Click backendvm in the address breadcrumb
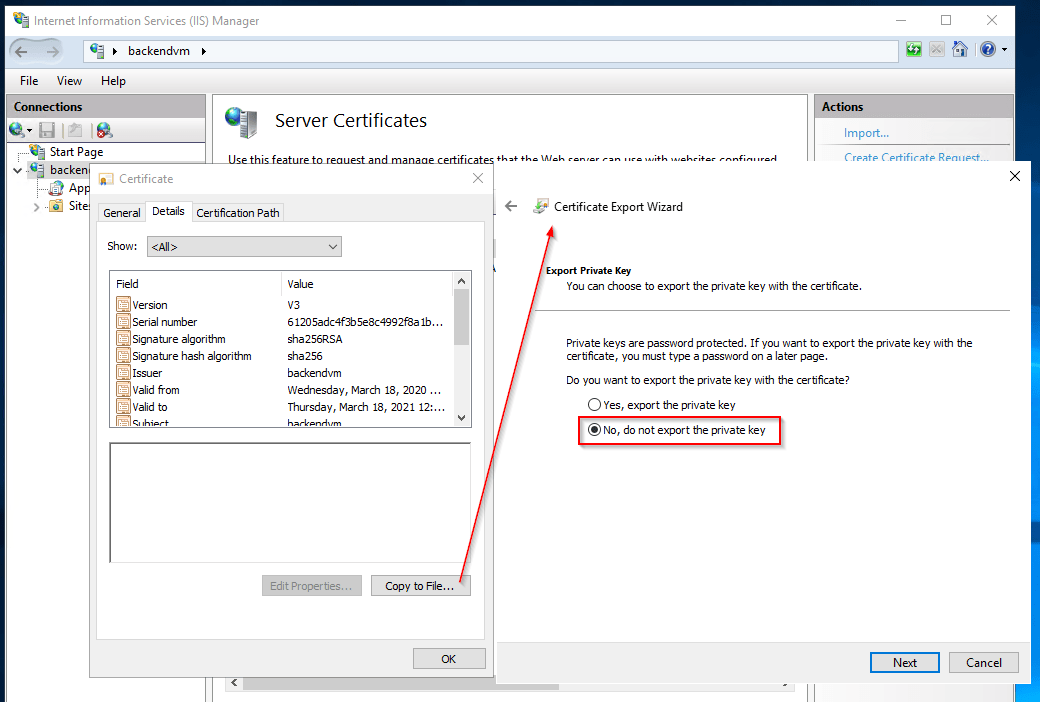Viewport: 1040px width, 702px height. (159, 51)
